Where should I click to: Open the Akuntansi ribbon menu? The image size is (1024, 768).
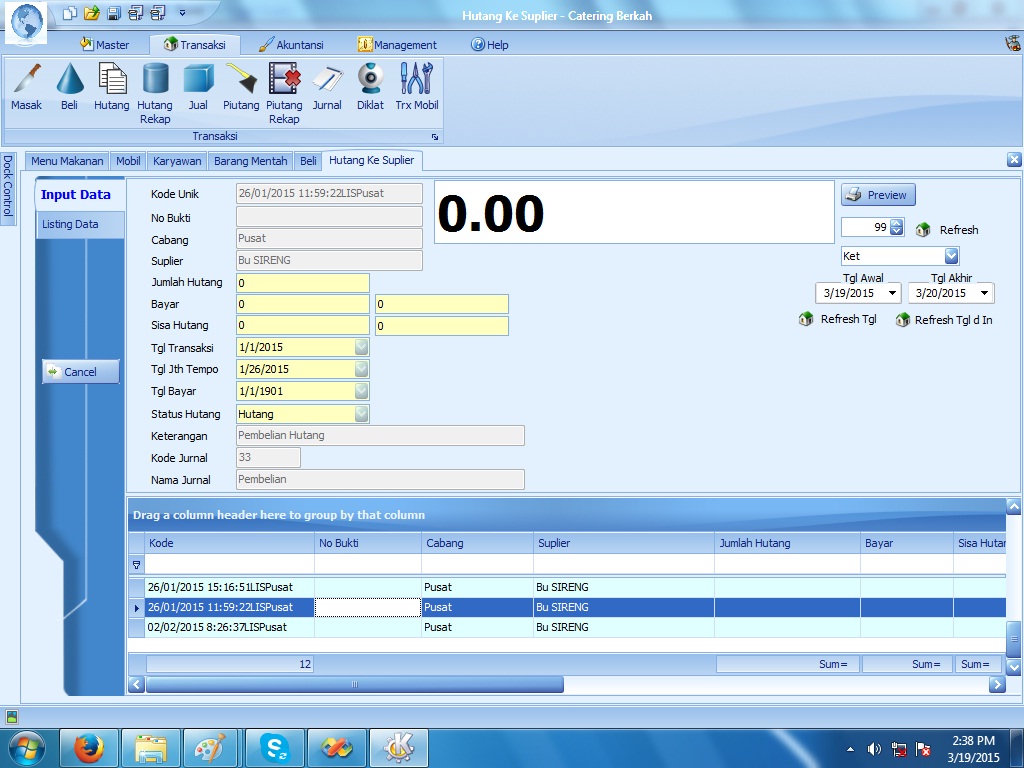[297, 45]
